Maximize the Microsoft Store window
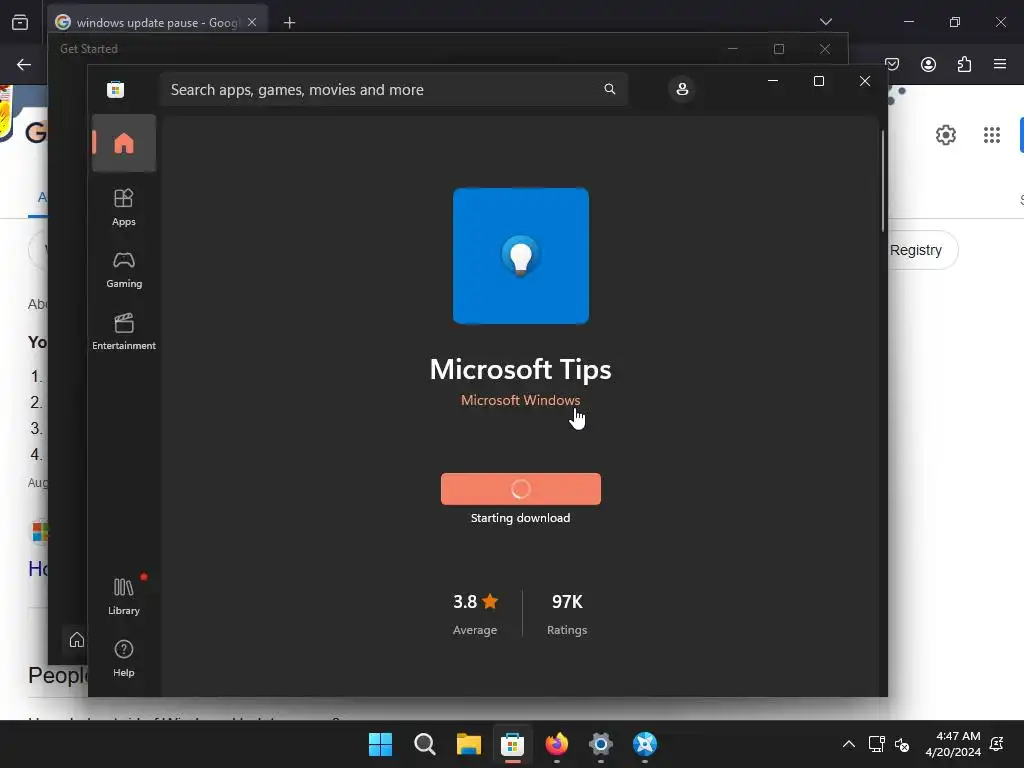Viewport: 1024px width, 768px height. pyautogui.click(x=818, y=81)
